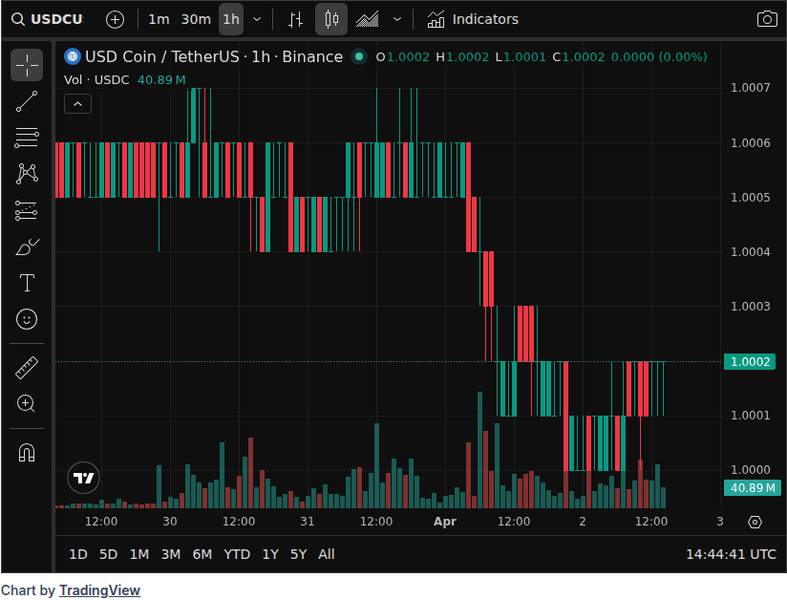The image size is (787, 600).
Task: Set range to 1M
Action: pos(139,554)
